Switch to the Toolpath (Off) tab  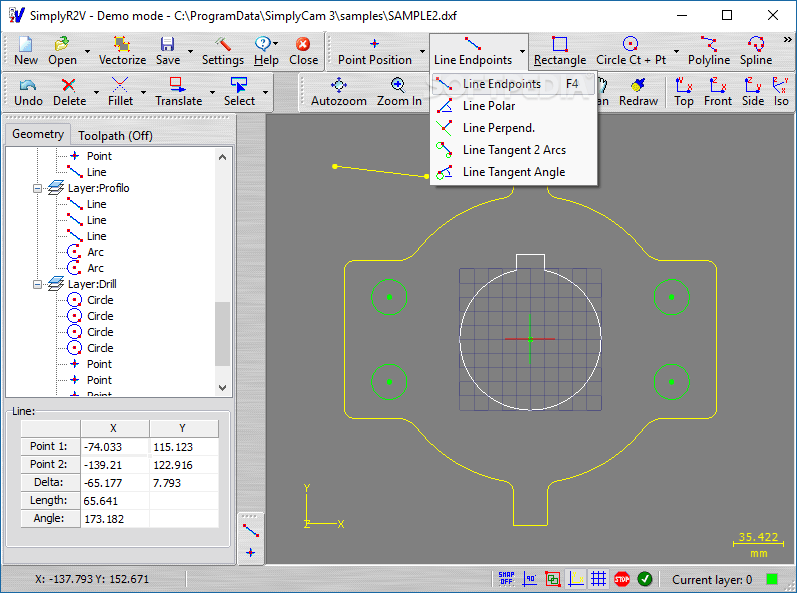point(115,135)
